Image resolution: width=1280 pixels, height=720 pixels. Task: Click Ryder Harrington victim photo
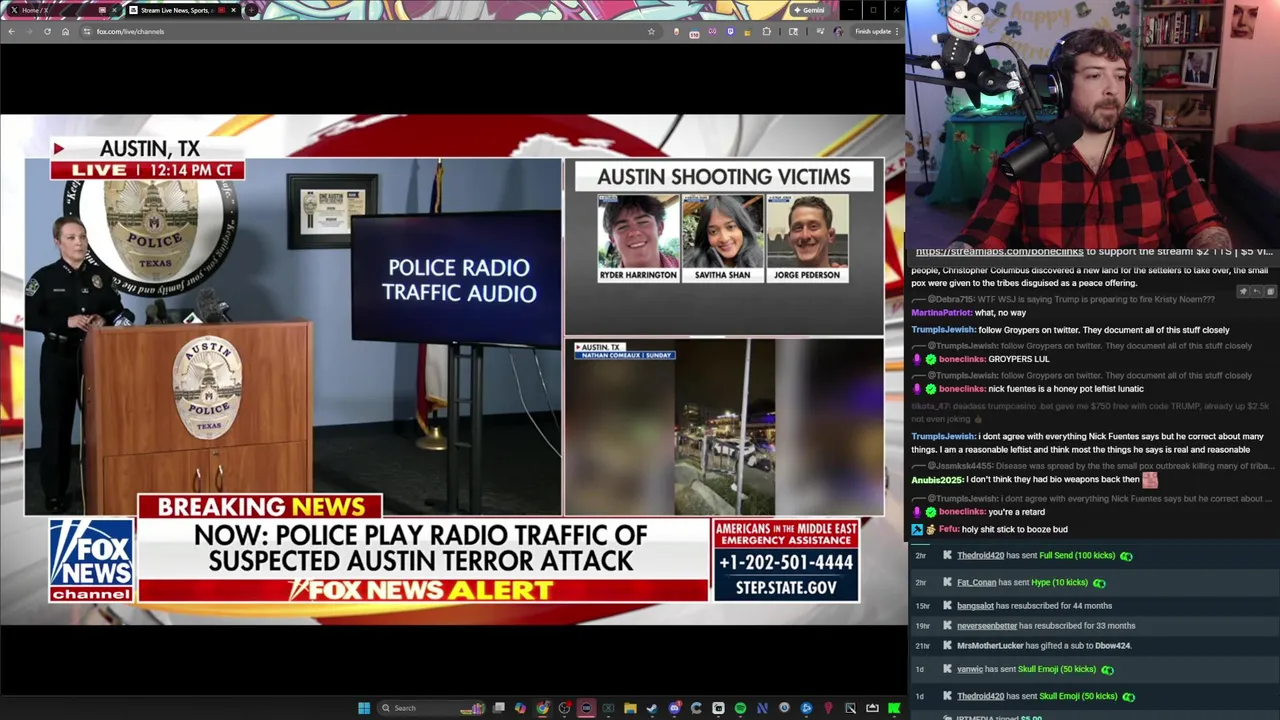[638, 230]
